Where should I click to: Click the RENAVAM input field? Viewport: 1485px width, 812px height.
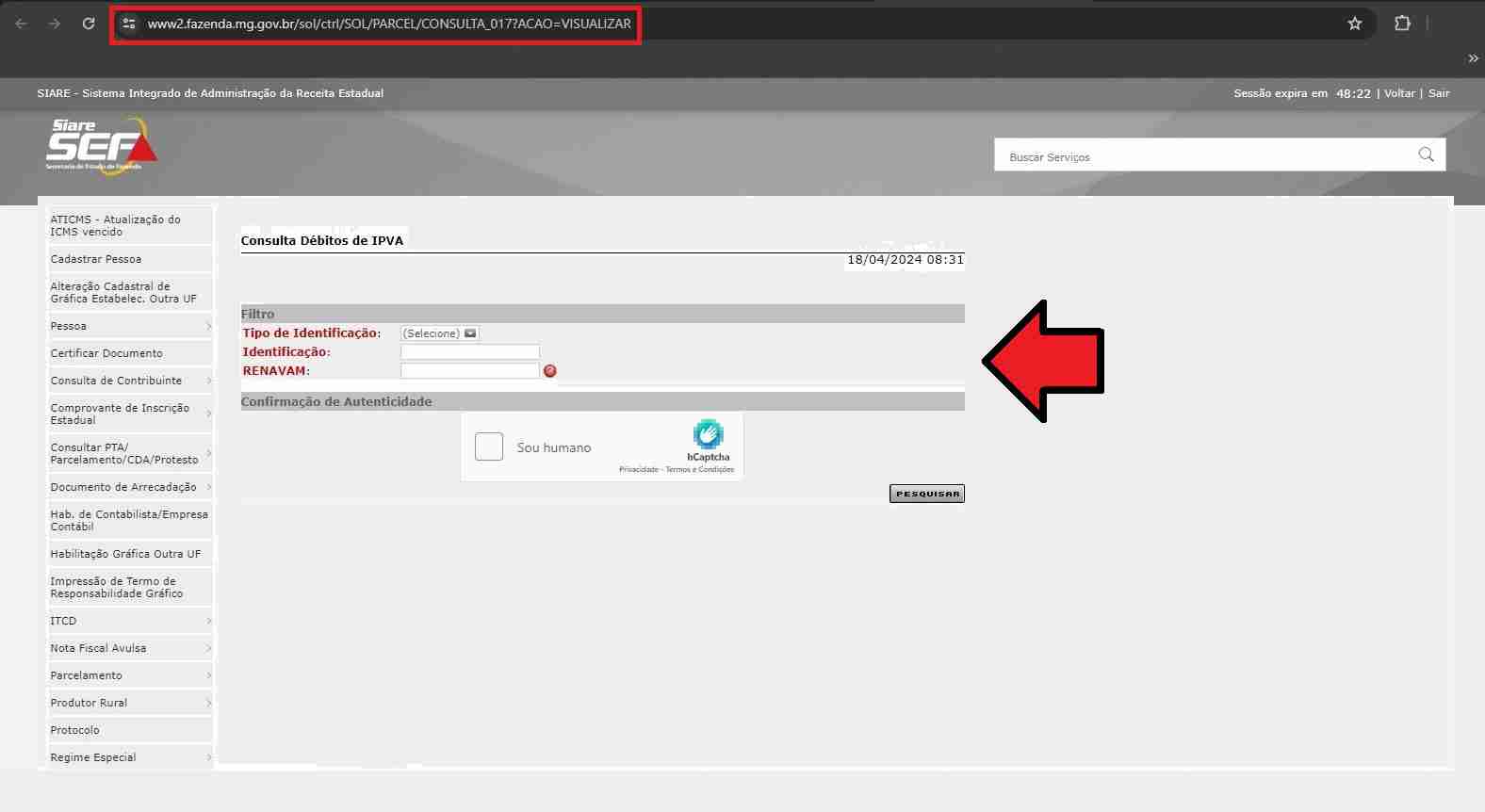point(469,371)
